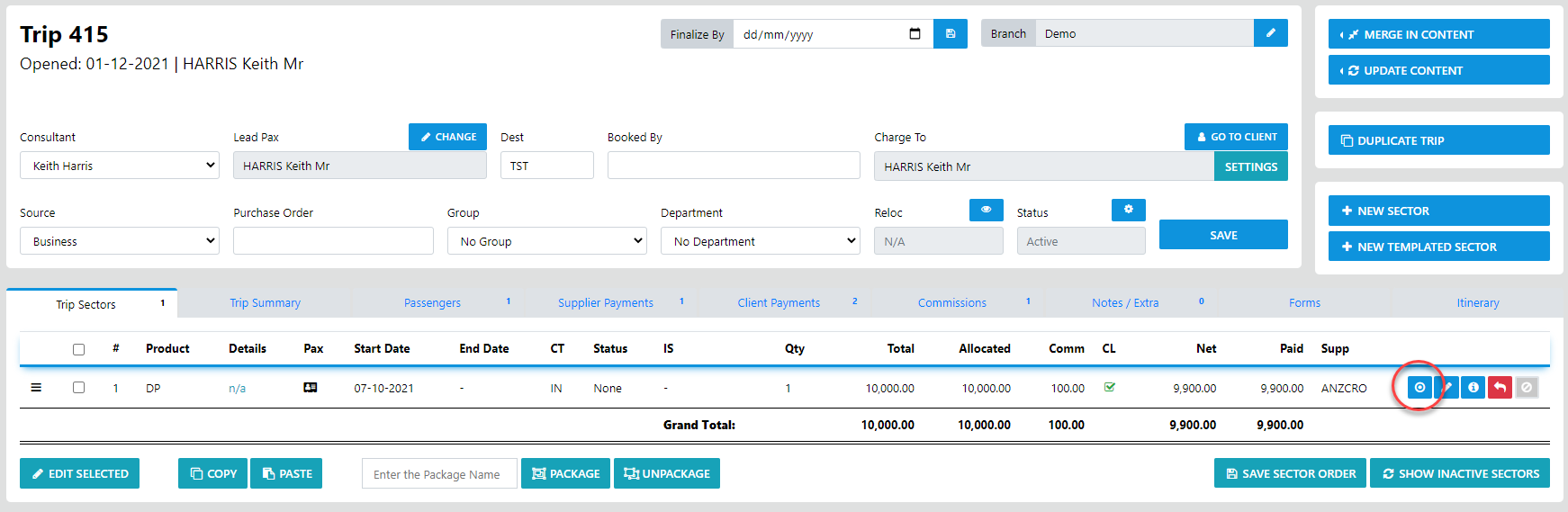This screenshot has height=512, width=1568.
Task: Click MERGE IN CONTENT button
Action: (x=1438, y=34)
